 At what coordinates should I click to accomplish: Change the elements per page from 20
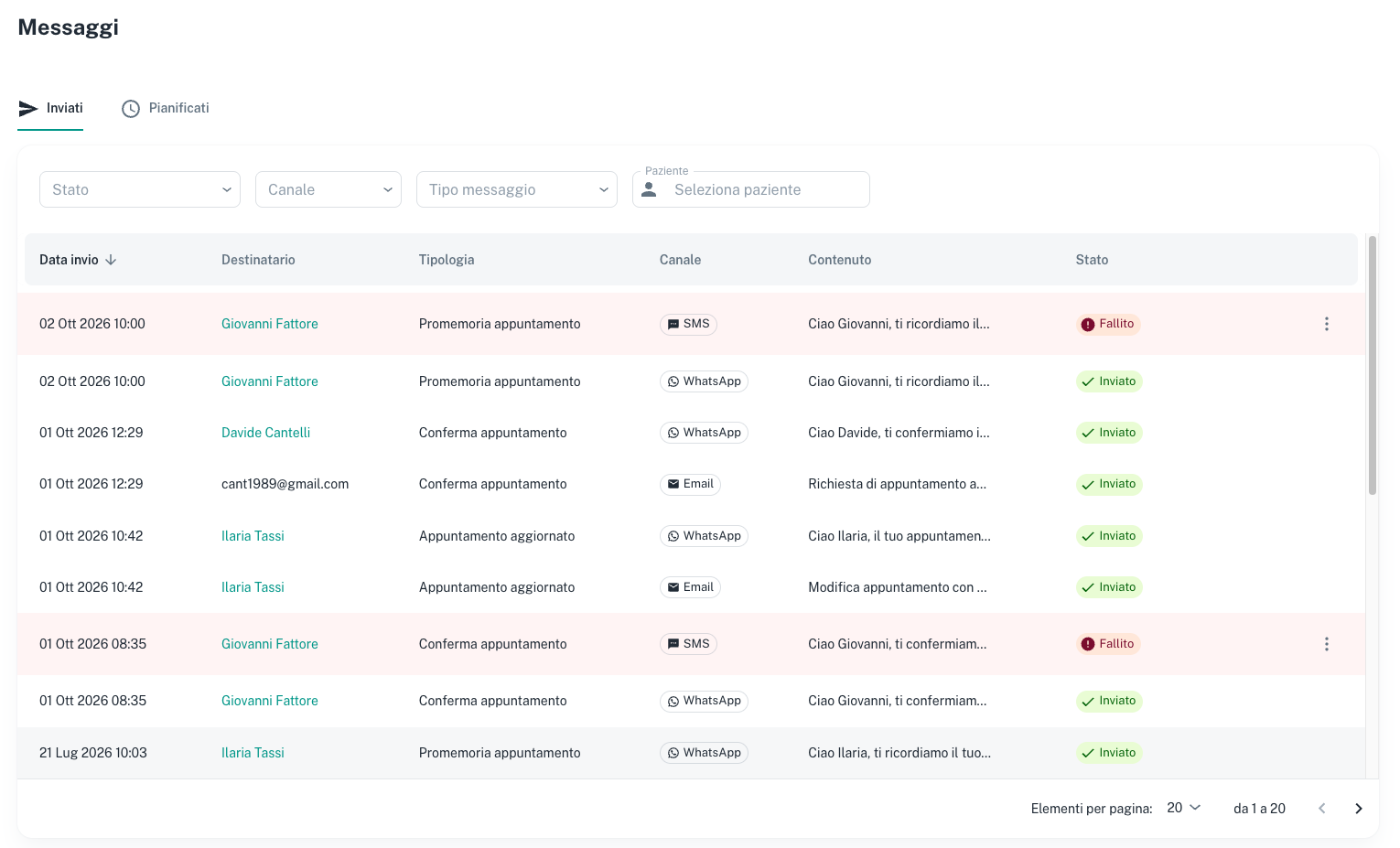coord(1183,808)
